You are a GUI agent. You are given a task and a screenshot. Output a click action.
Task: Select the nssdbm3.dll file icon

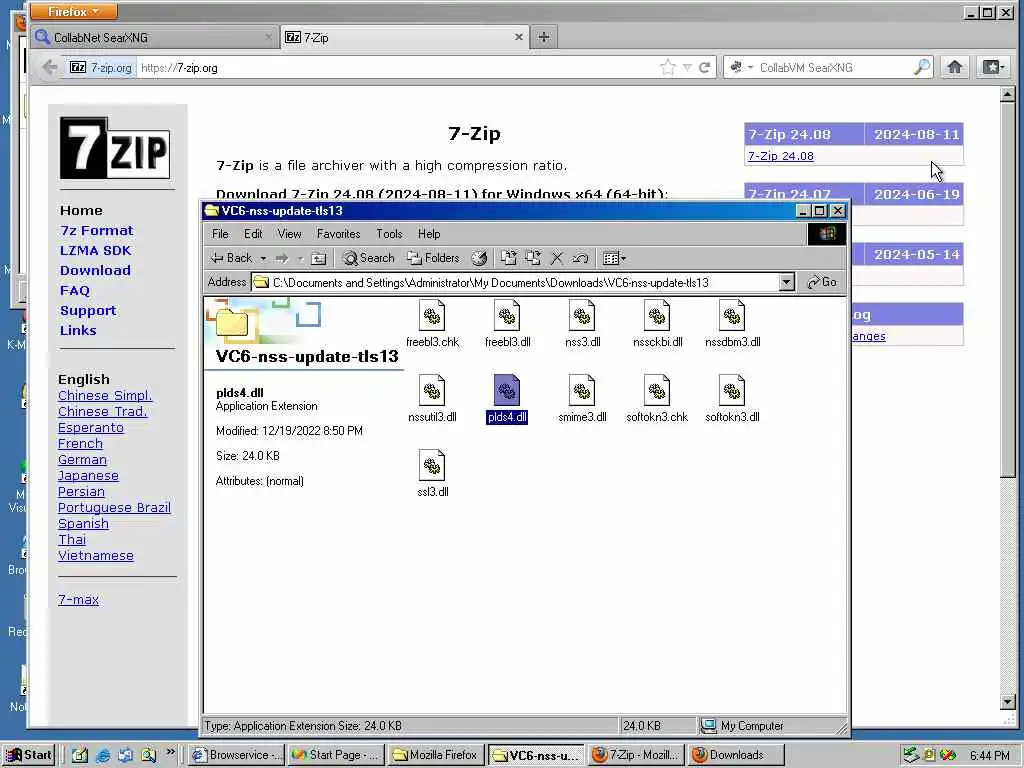pos(732,317)
